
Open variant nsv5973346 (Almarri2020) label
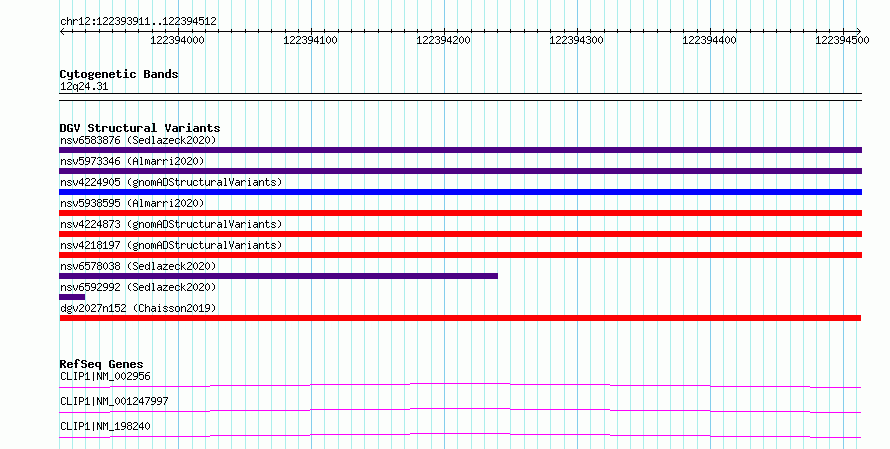(x=132, y=161)
